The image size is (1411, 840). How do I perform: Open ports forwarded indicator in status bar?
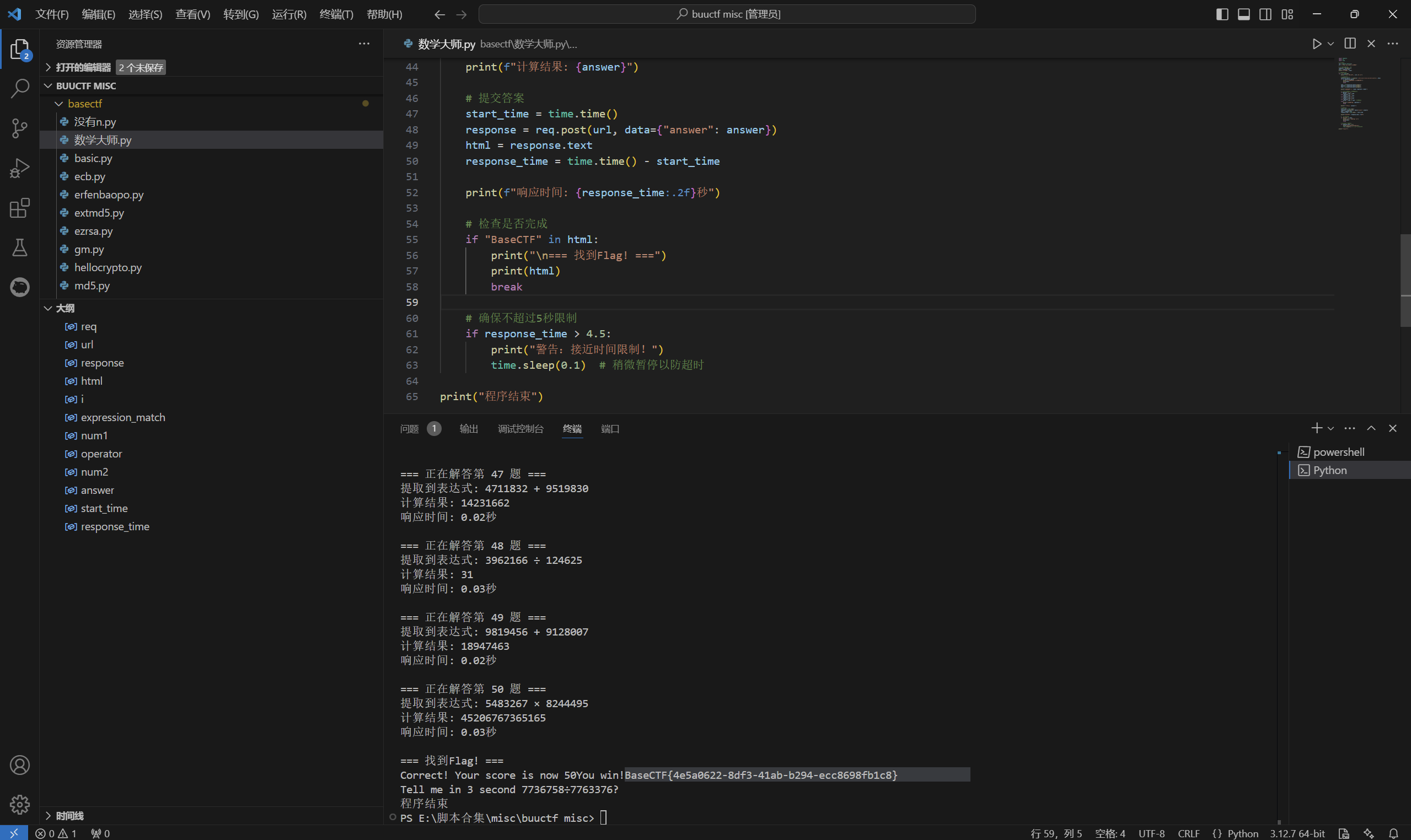[x=101, y=833]
